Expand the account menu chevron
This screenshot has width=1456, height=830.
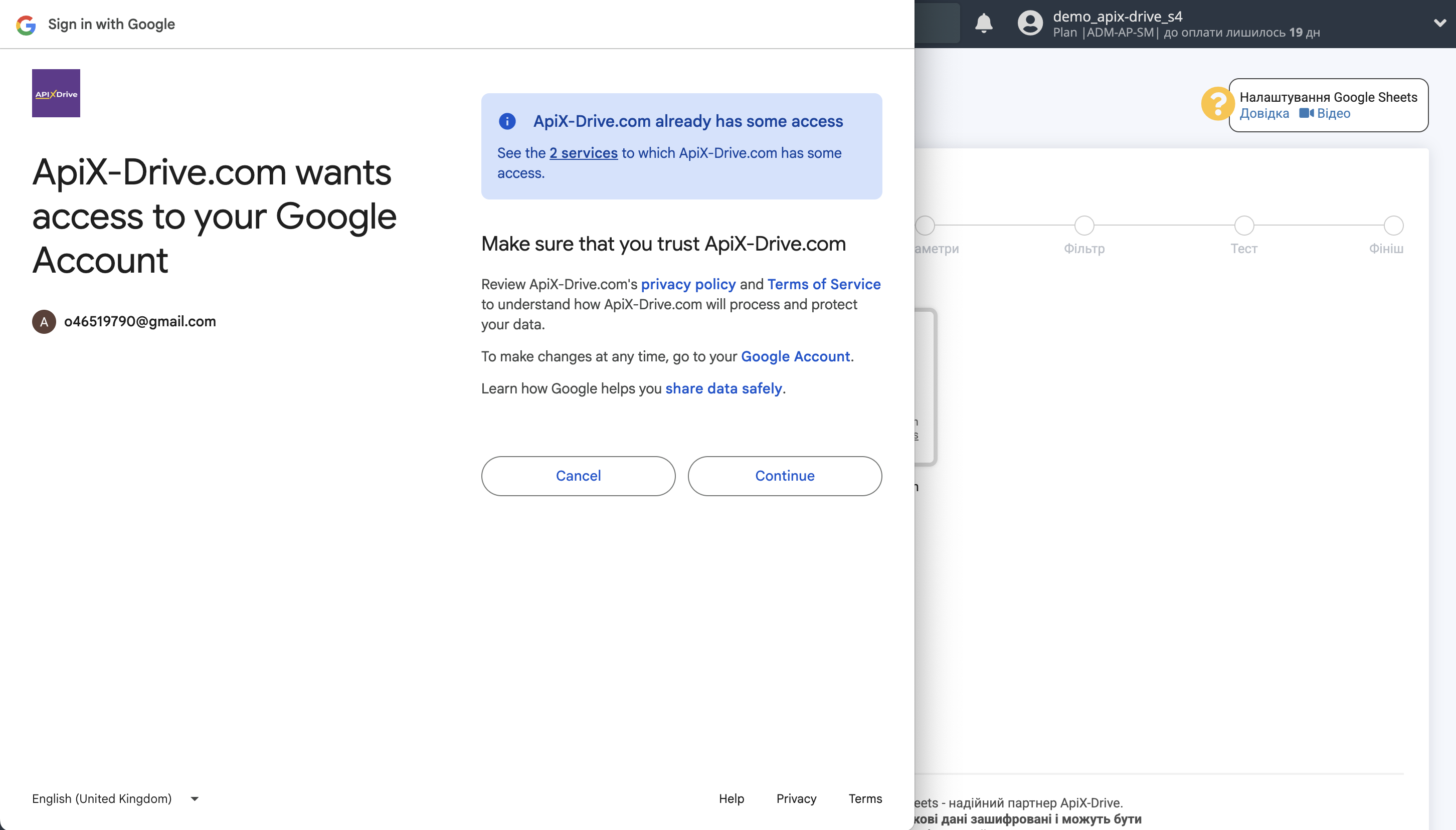(x=1439, y=24)
